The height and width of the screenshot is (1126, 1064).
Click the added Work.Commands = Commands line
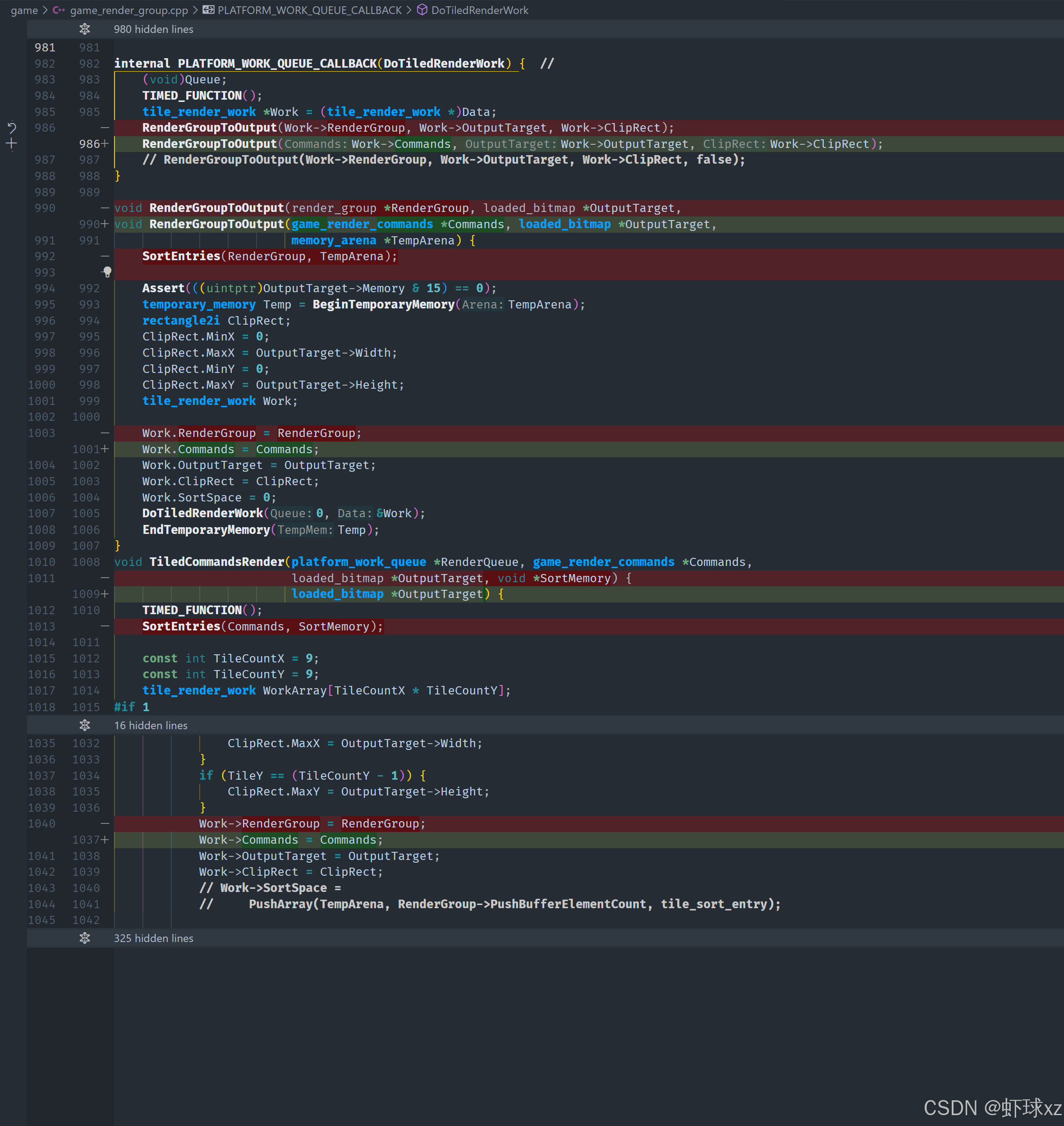230,449
